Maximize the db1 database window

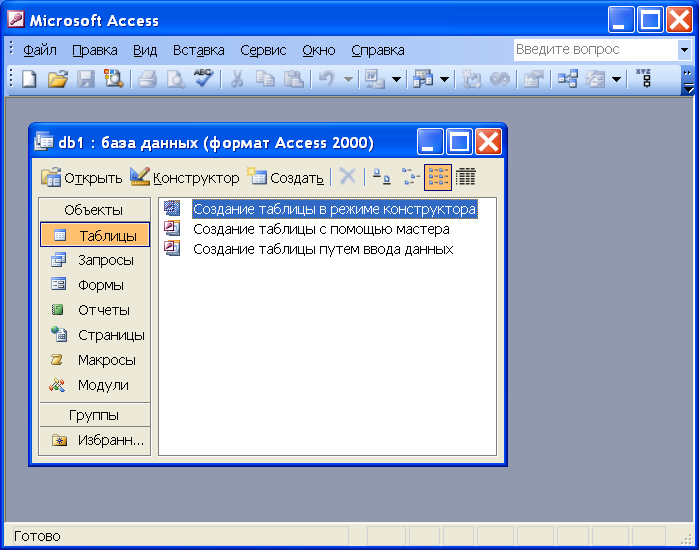click(x=459, y=142)
